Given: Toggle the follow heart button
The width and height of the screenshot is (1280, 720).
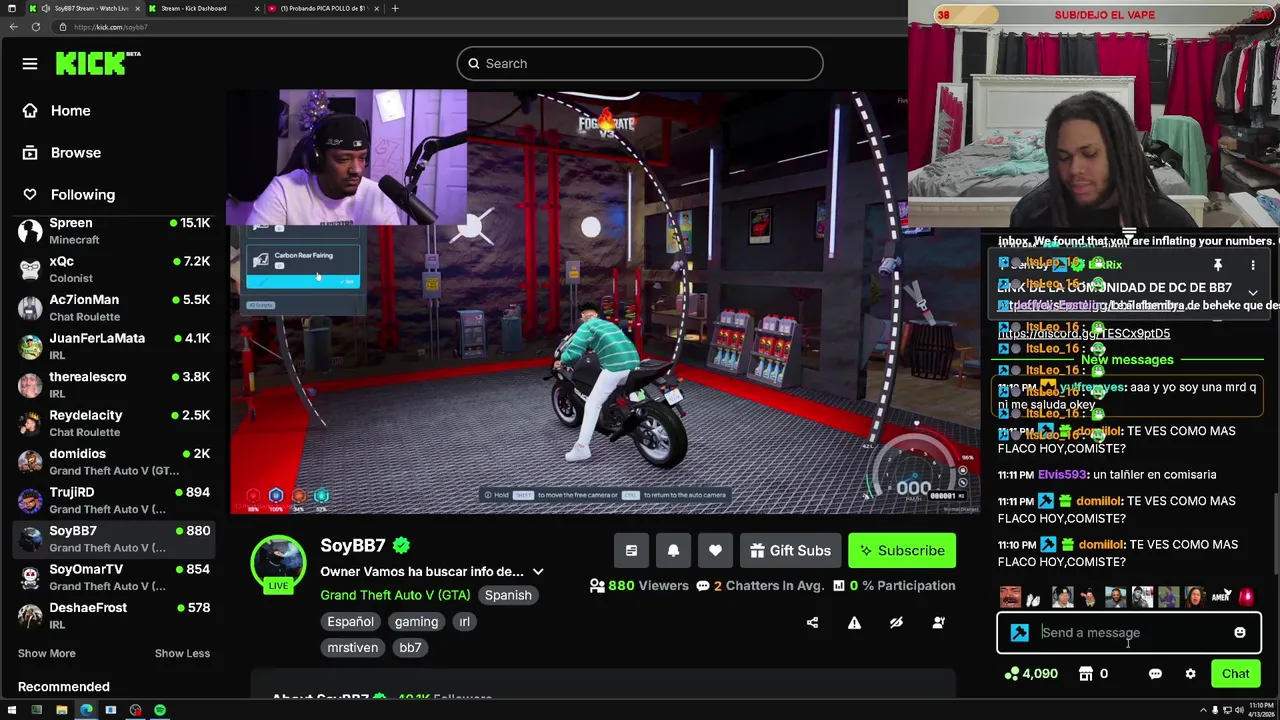Looking at the screenshot, I should pyautogui.click(x=715, y=551).
